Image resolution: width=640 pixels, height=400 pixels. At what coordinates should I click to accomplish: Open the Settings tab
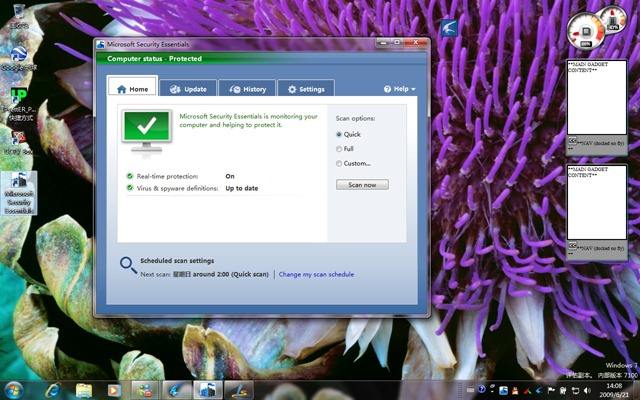pyautogui.click(x=306, y=89)
